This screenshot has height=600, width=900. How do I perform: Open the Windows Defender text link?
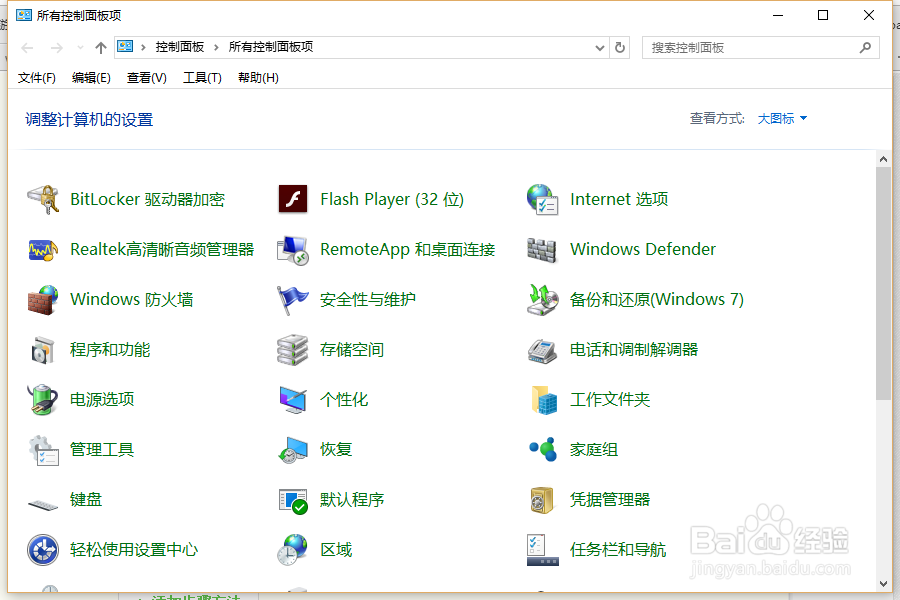coord(643,249)
